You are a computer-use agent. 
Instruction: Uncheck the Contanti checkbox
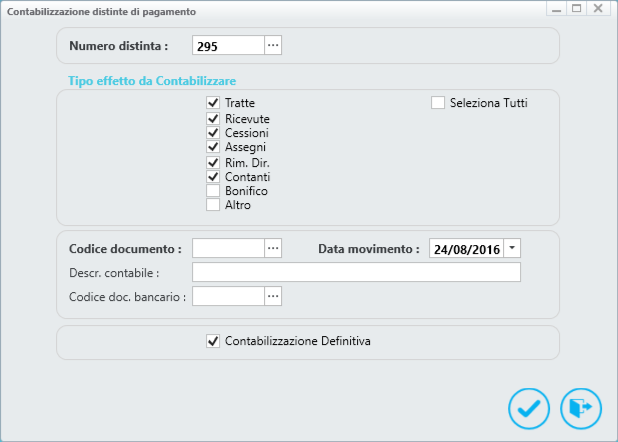(x=213, y=177)
